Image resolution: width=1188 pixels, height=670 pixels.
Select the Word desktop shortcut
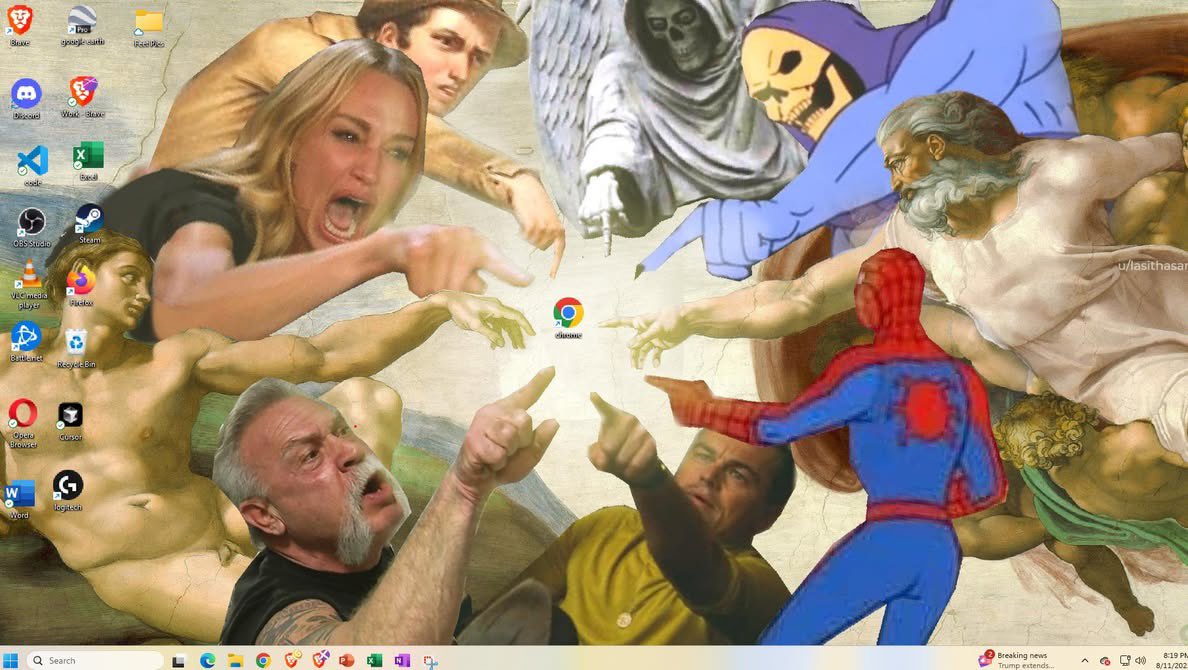[x=19, y=499]
